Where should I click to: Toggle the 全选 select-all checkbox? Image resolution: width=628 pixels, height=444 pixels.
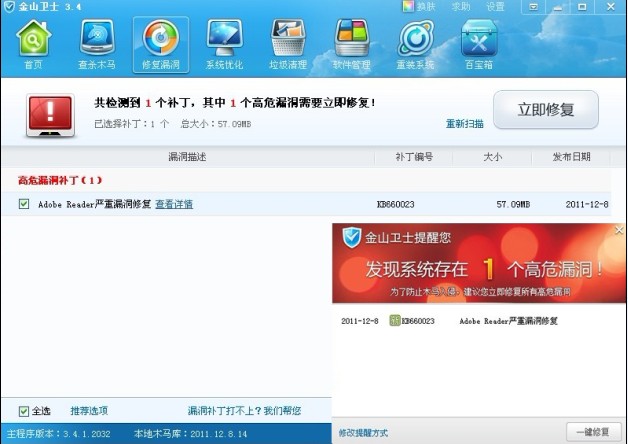pos(24,411)
